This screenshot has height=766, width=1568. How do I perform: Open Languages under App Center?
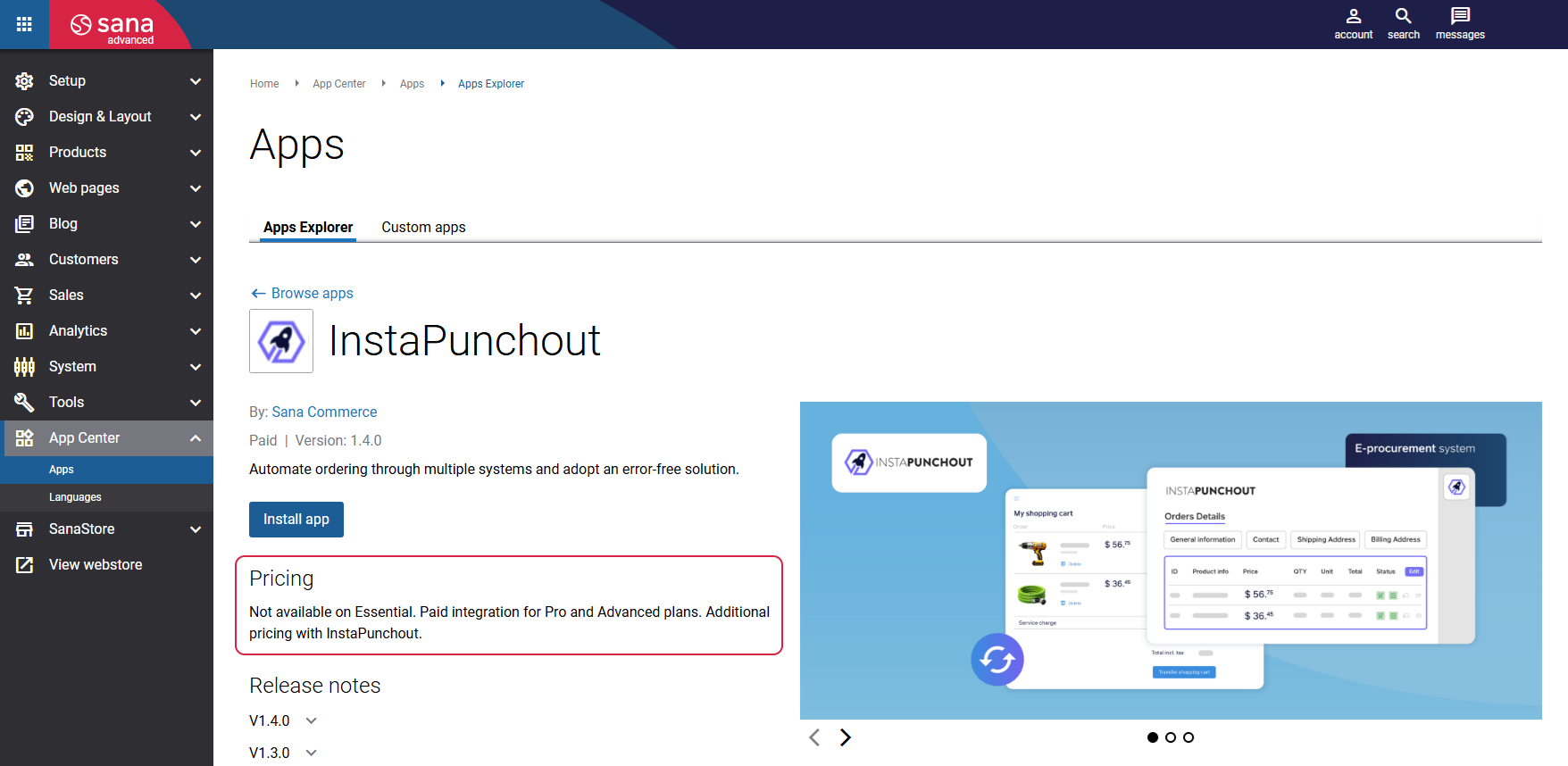pyautogui.click(x=107, y=497)
